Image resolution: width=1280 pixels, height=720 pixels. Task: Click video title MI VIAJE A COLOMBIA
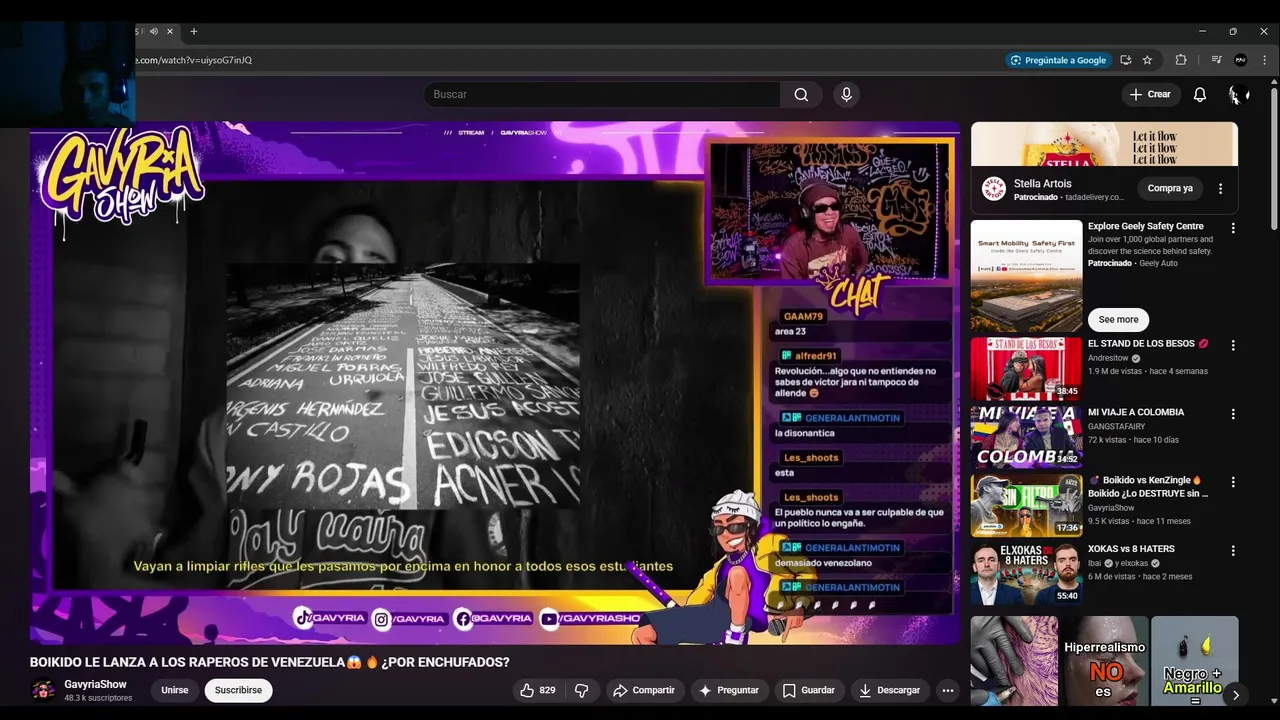[1136, 412]
